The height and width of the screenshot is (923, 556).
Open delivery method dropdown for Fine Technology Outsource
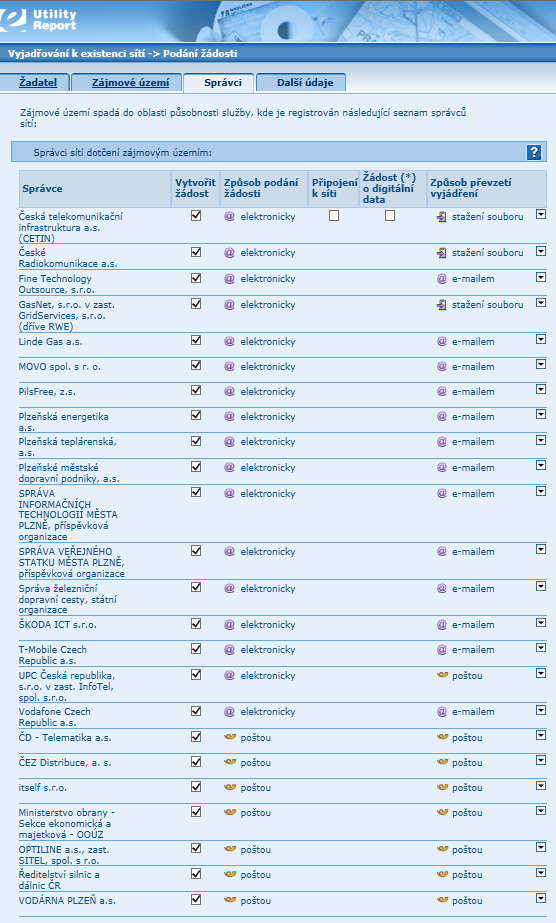(x=541, y=277)
